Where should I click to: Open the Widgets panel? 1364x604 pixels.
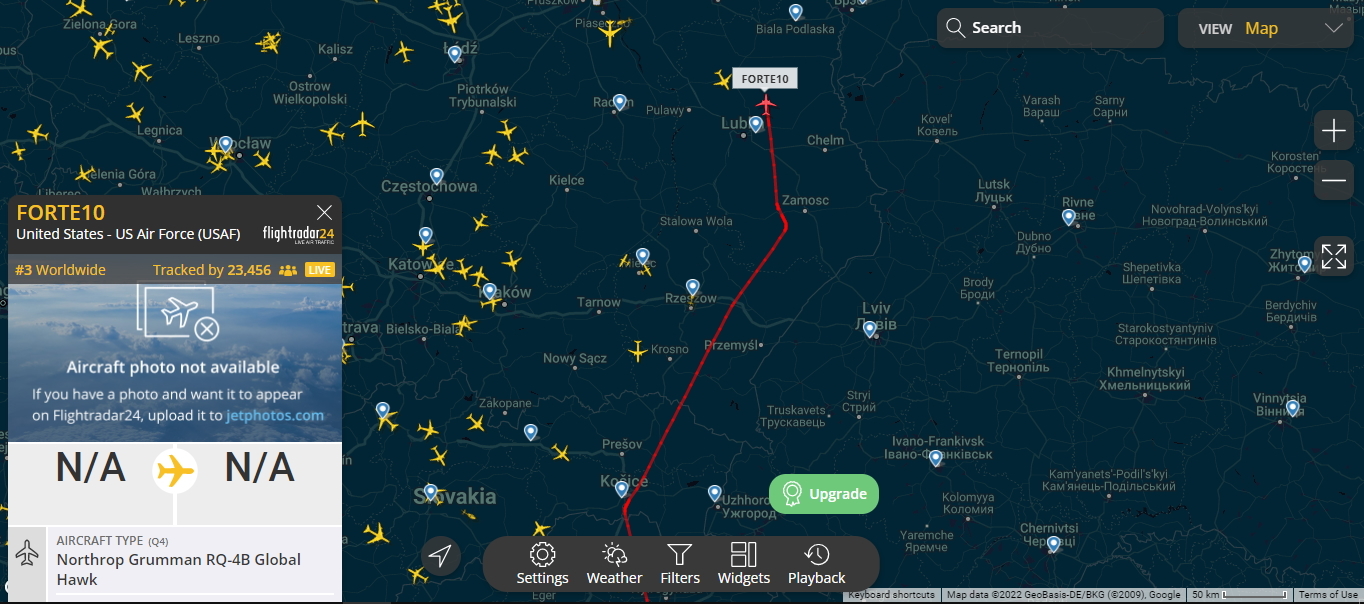(744, 565)
